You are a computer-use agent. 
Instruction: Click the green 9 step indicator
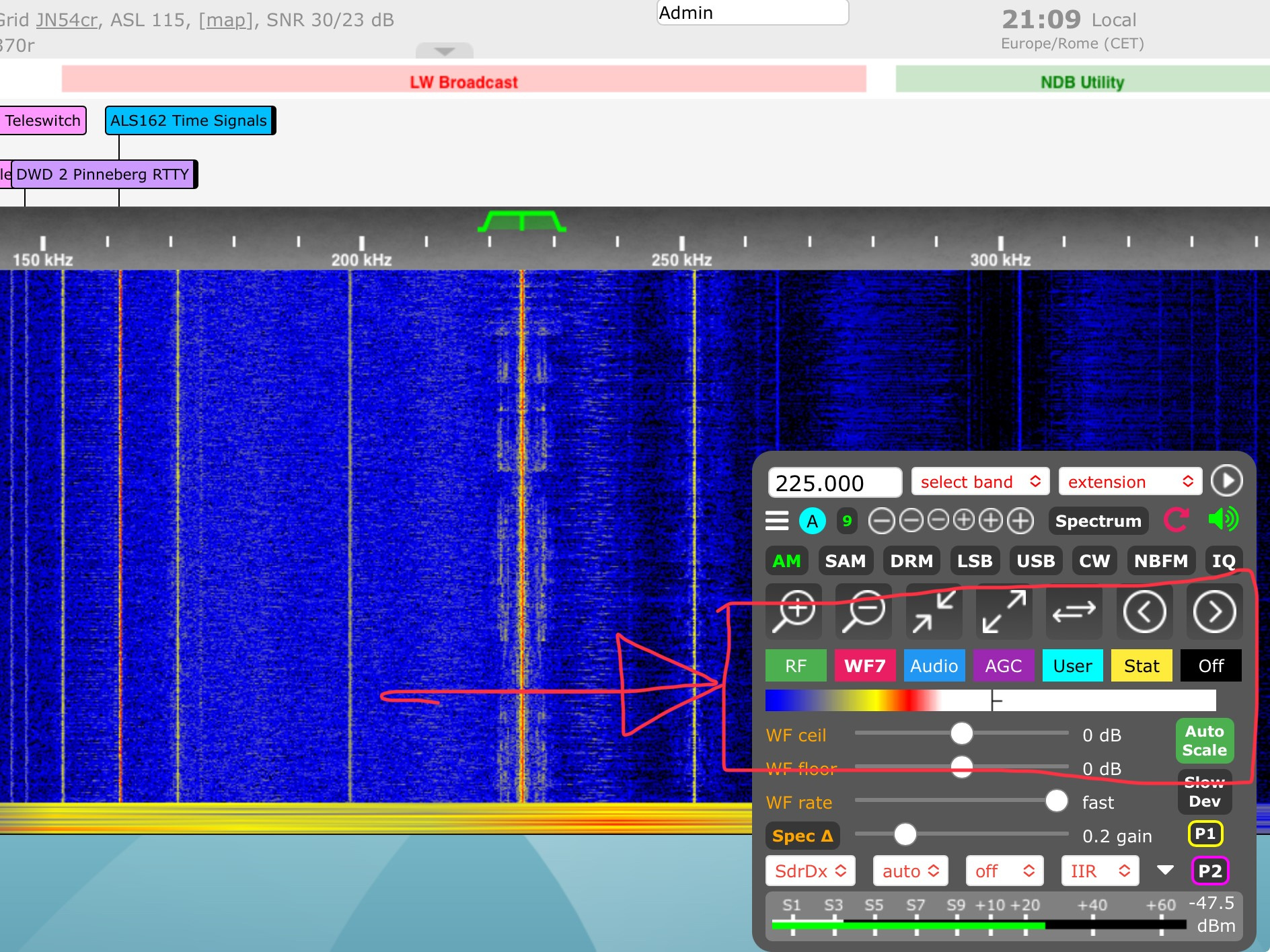coord(847,521)
